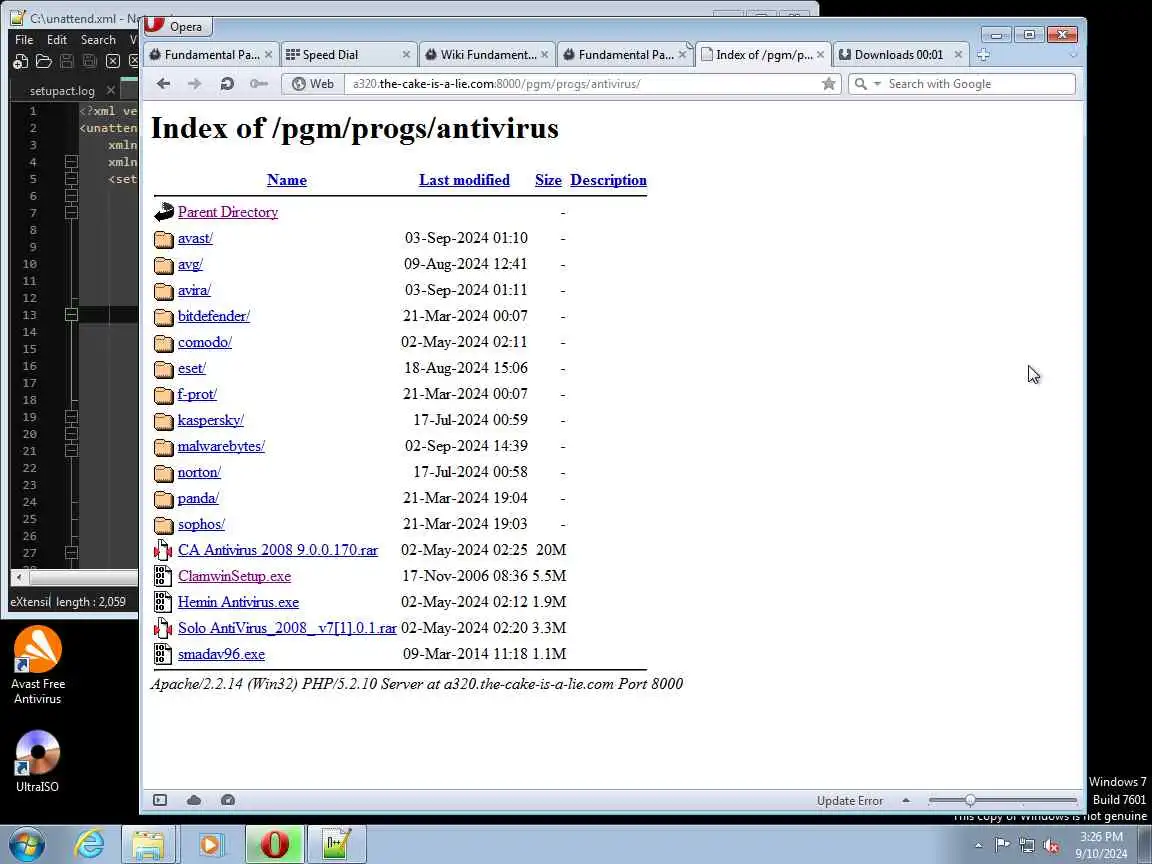1152x864 pixels.
Task: Go back with Opera's back arrow
Action: click(x=163, y=84)
